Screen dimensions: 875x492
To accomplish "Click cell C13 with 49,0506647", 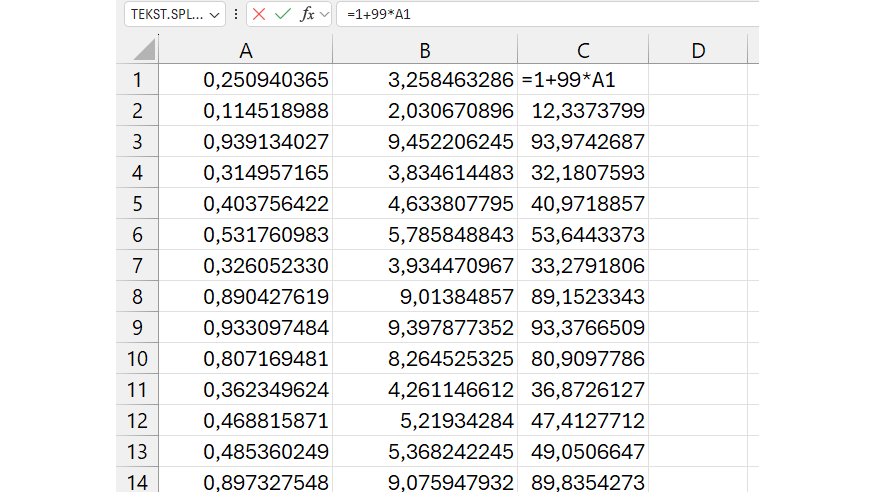I will pos(583,451).
